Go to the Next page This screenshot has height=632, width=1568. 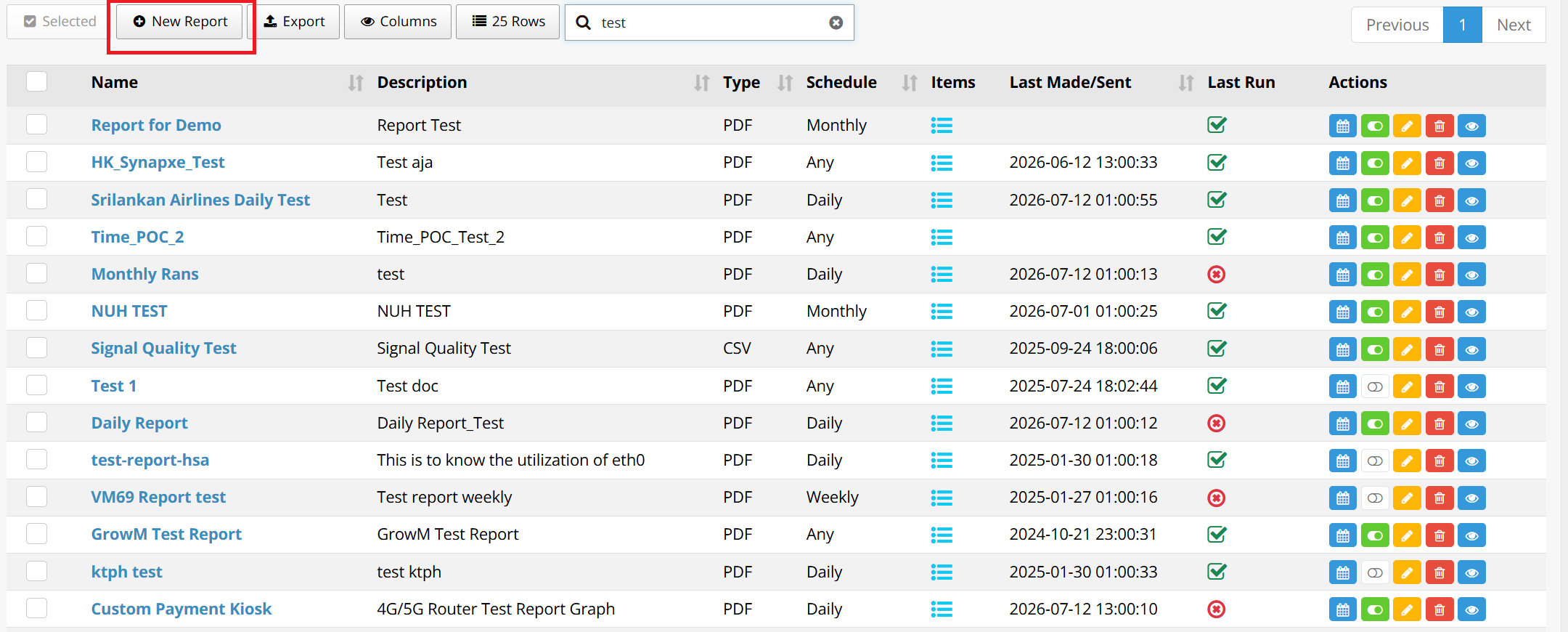tap(1514, 25)
